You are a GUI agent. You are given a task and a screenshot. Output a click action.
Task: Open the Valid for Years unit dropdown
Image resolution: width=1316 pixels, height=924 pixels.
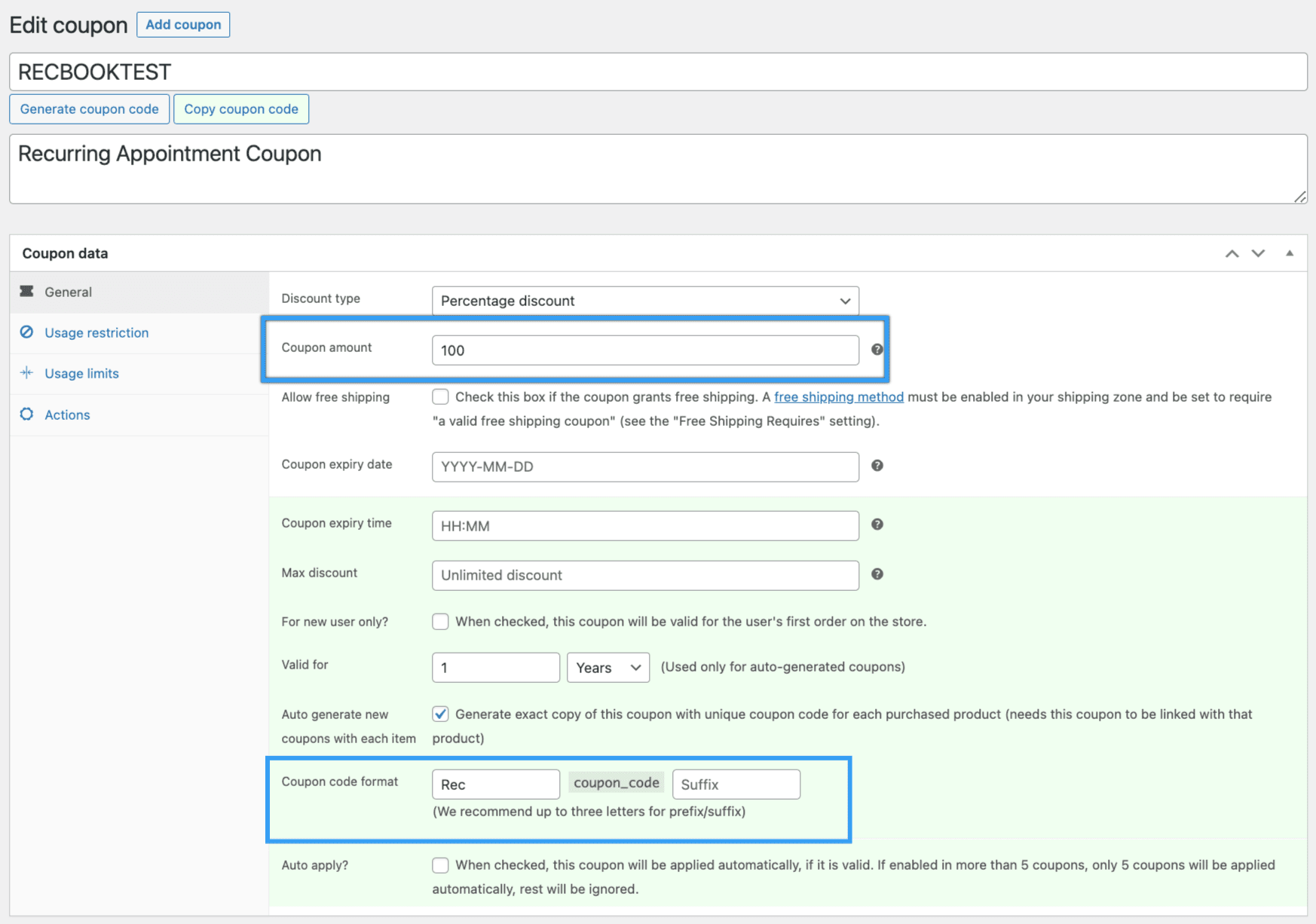(608, 668)
